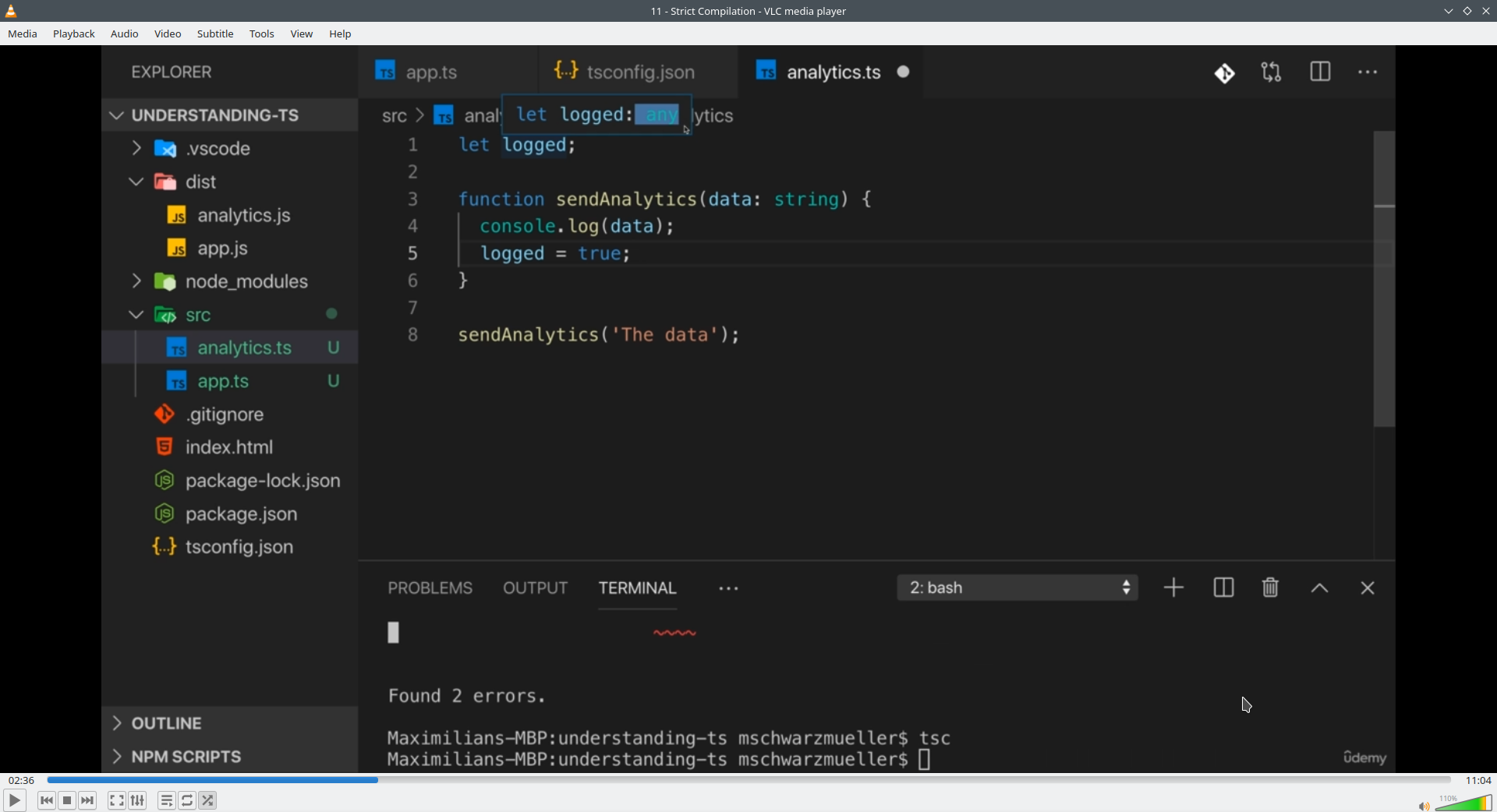1497x812 pixels.
Task: Click the source control icon in editor toolbar
Action: pyautogui.click(x=1225, y=72)
